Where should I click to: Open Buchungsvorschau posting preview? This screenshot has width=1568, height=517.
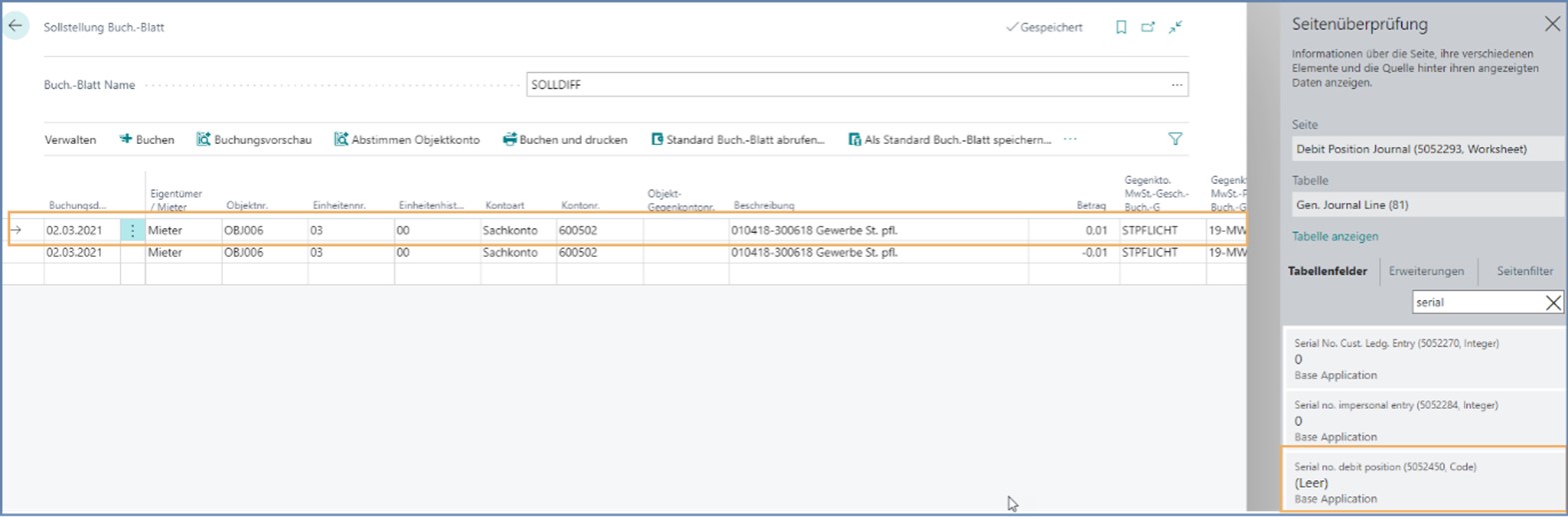(254, 140)
